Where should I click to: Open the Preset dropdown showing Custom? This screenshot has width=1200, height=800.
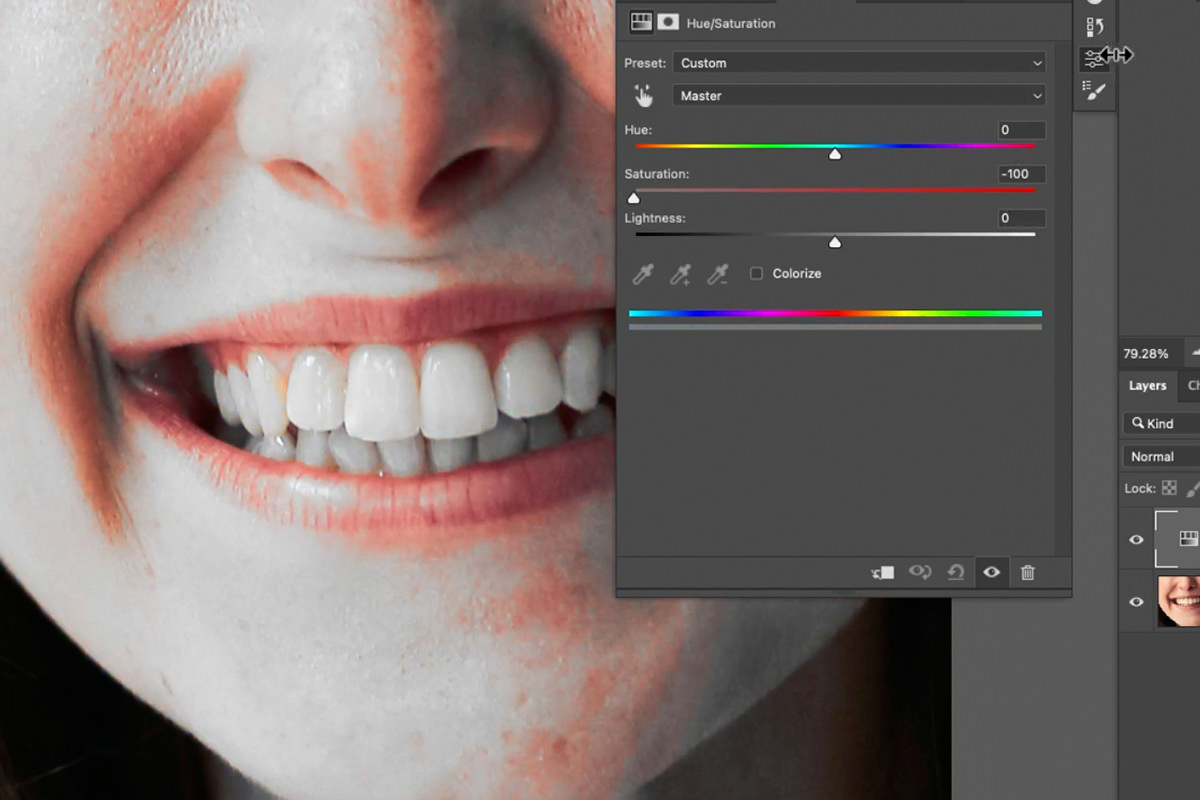click(x=858, y=62)
